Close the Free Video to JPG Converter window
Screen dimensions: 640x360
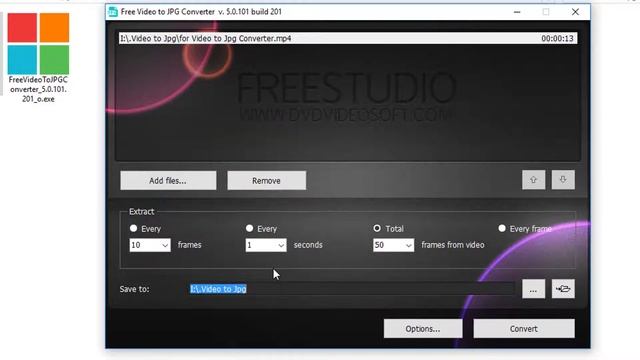[x=575, y=12]
